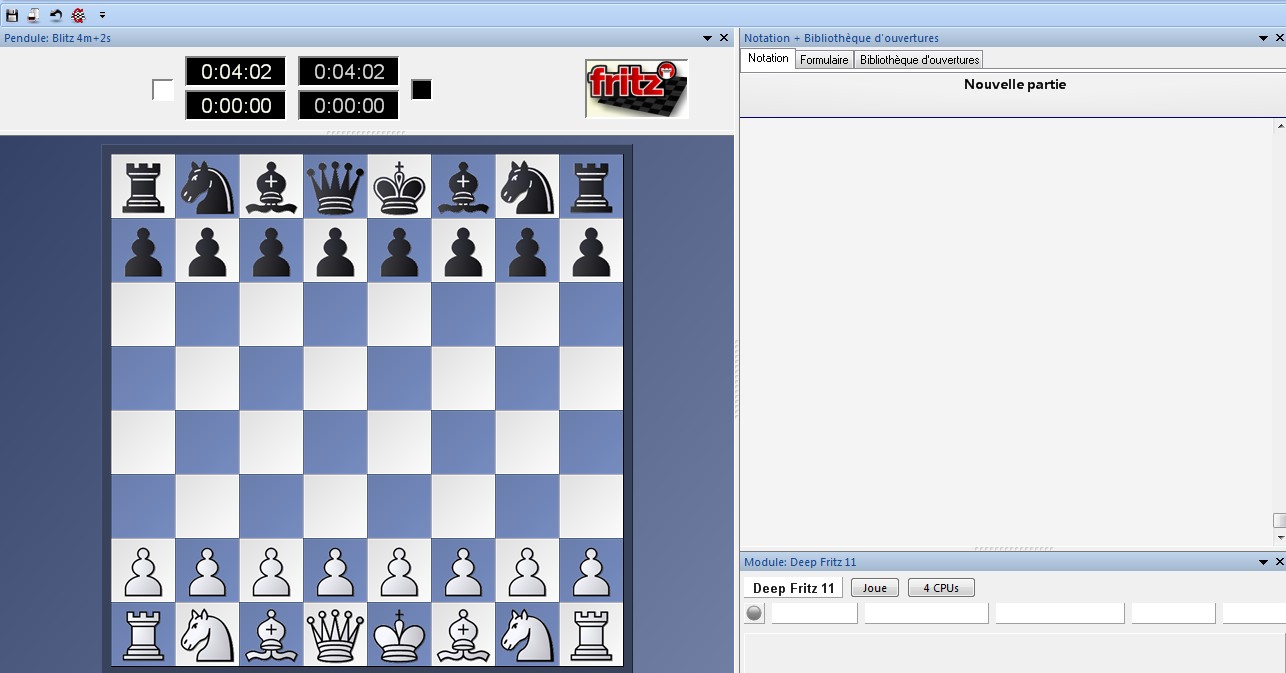Screen dimensions: 1286x673
Task: Expand the Notation panel options arrow
Action: click(x=1264, y=38)
